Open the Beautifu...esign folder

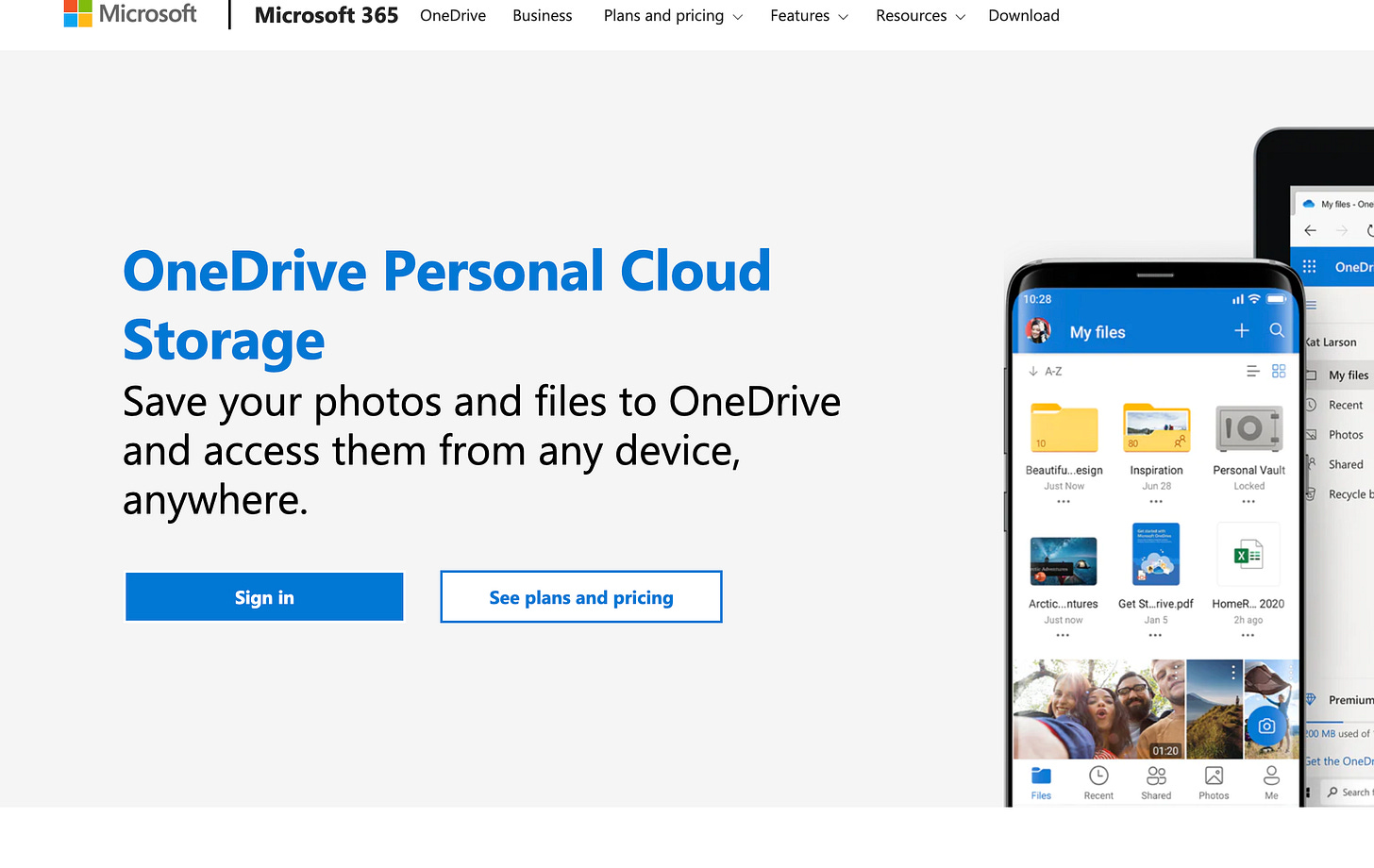(x=1064, y=428)
